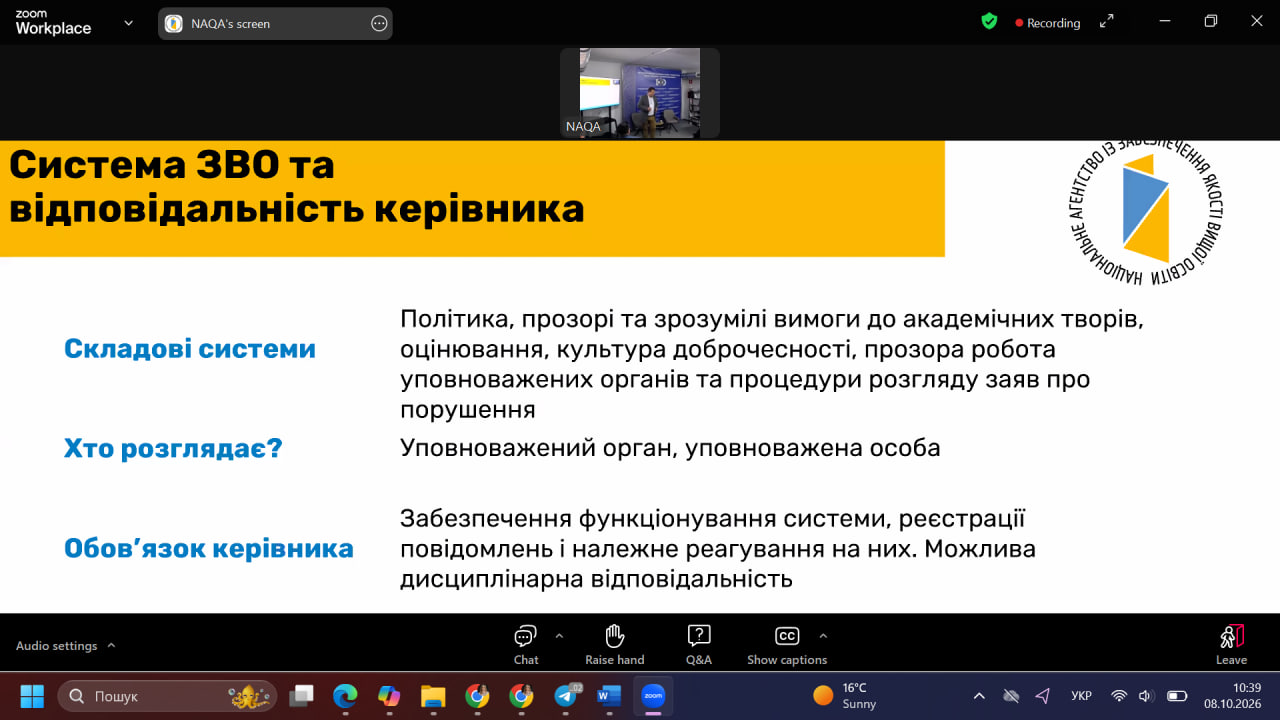Expand Audio settings chevron
The width and height of the screenshot is (1280, 720).
coord(111,646)
